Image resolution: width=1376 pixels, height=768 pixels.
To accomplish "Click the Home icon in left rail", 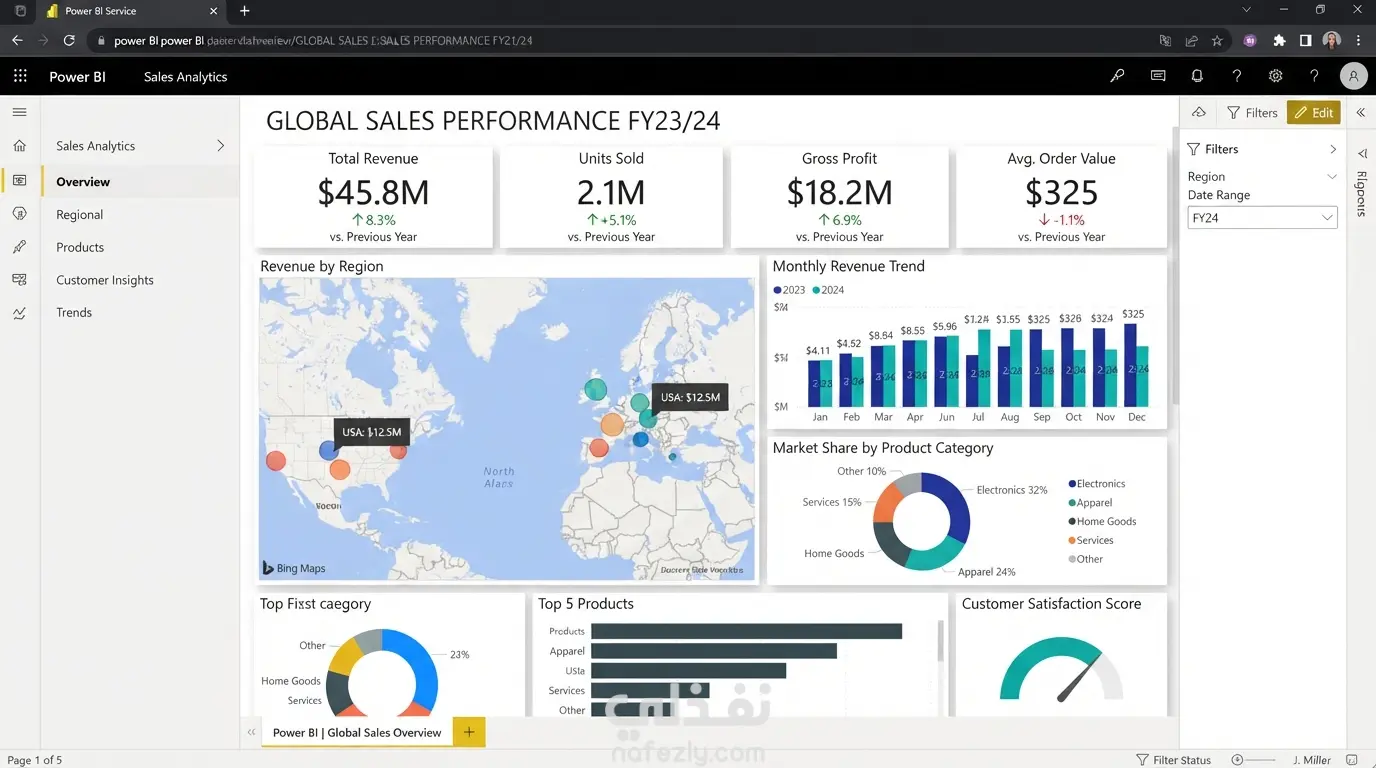I will coord(20,146).
